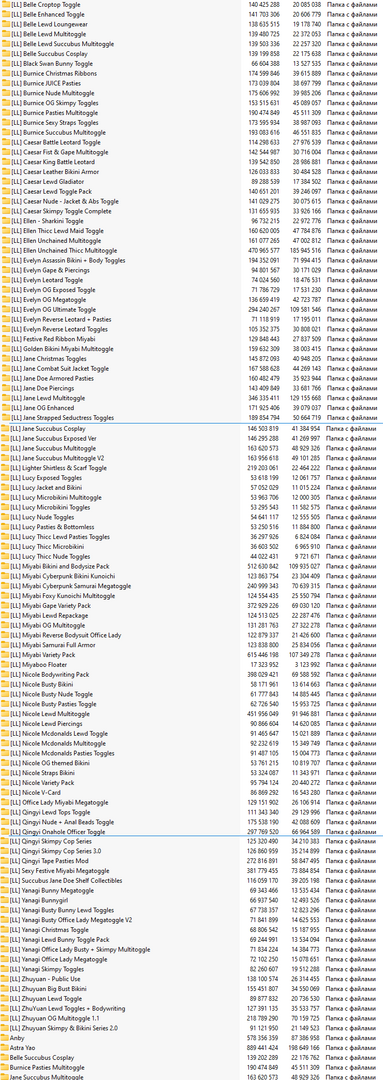Select the "[LL] Golden Bikini Miyabi Multitoggle" name
The height and width of the screenshot is (1080, 383).
pyautogui.click(x=63, y=349)
